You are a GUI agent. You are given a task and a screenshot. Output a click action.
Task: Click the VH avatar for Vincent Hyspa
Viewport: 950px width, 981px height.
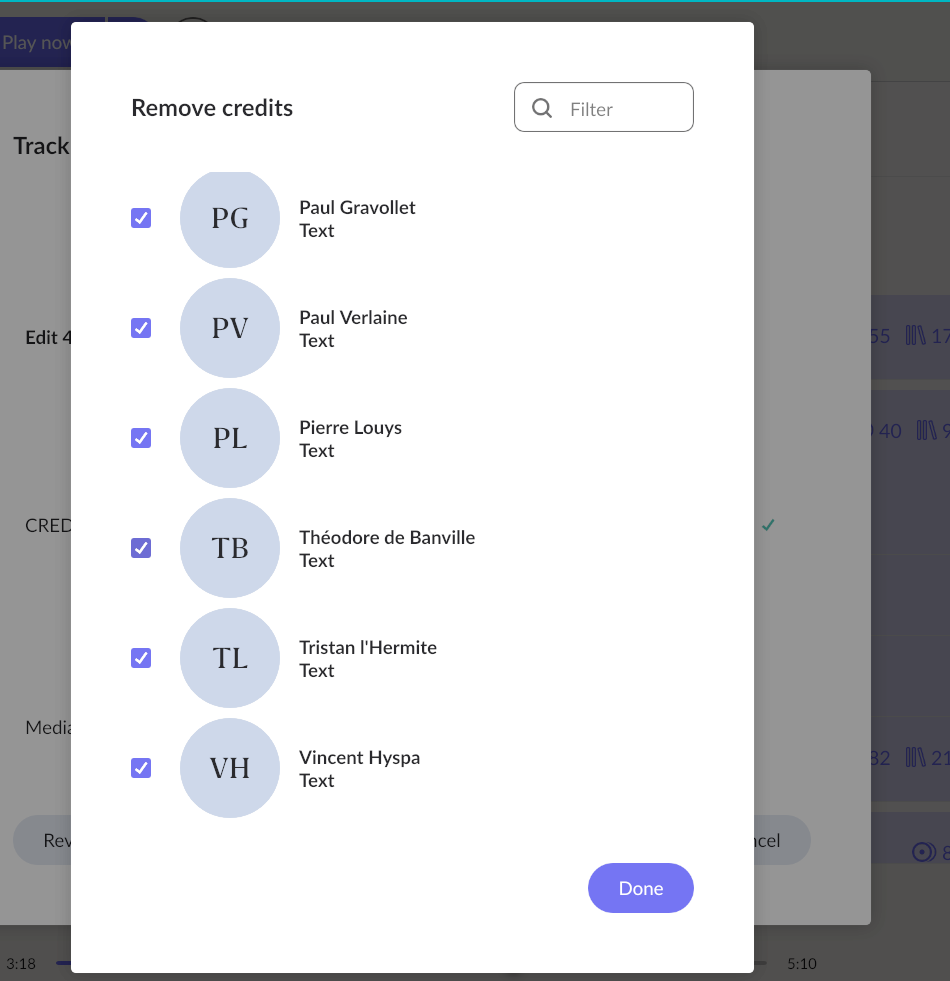pyautogui.click(x=230, y=768)
